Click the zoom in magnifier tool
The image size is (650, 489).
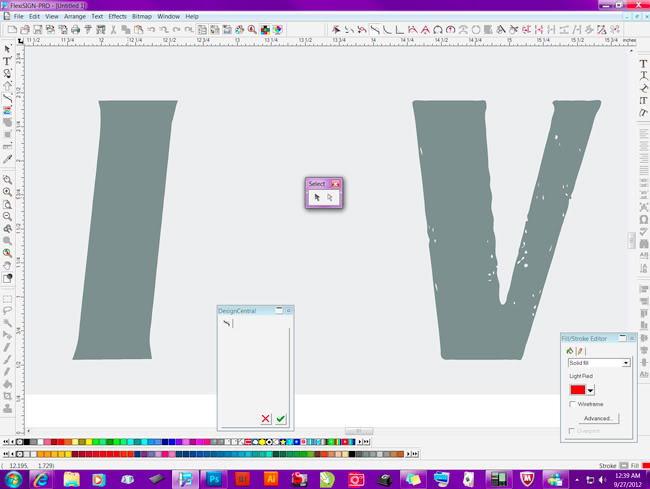pos(7,192)
